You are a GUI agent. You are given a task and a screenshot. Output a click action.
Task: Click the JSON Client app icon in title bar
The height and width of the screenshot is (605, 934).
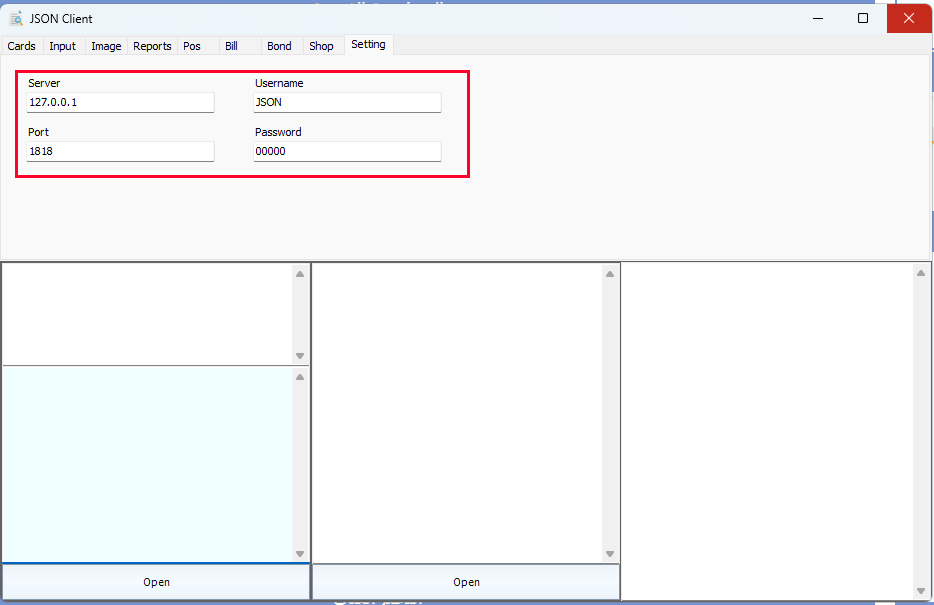coord(16,18)
